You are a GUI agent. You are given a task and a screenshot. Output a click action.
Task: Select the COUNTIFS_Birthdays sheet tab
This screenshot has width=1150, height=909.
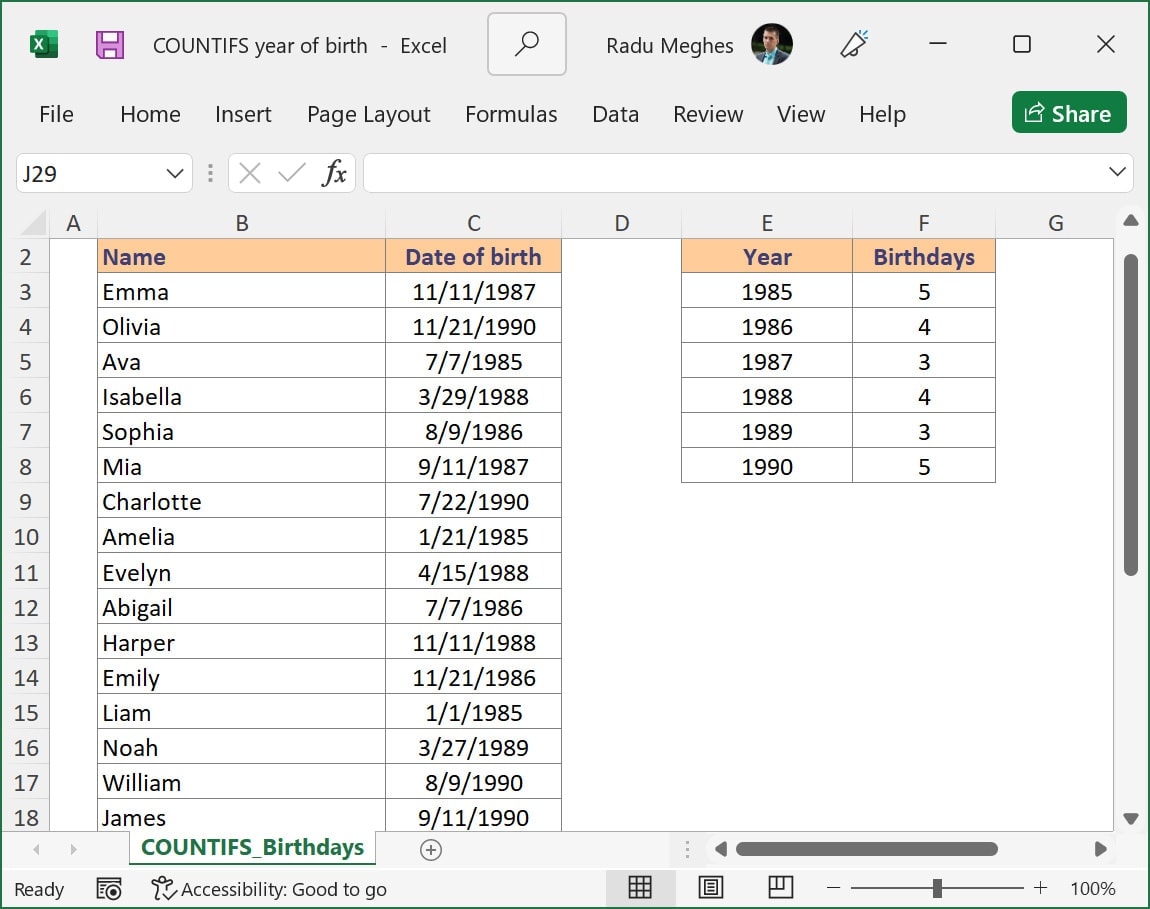[252, 847]
